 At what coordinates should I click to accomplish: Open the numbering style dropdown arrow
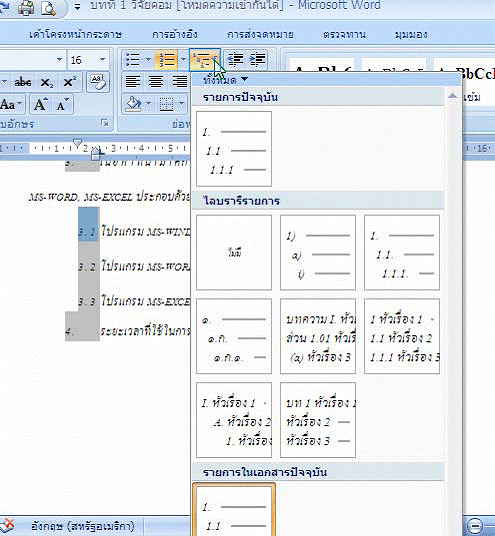coord(183,59)
